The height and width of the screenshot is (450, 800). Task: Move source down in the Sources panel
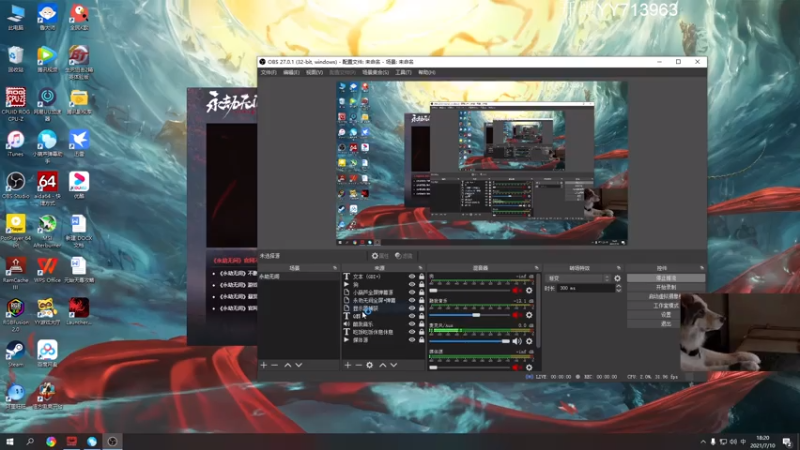394,365
